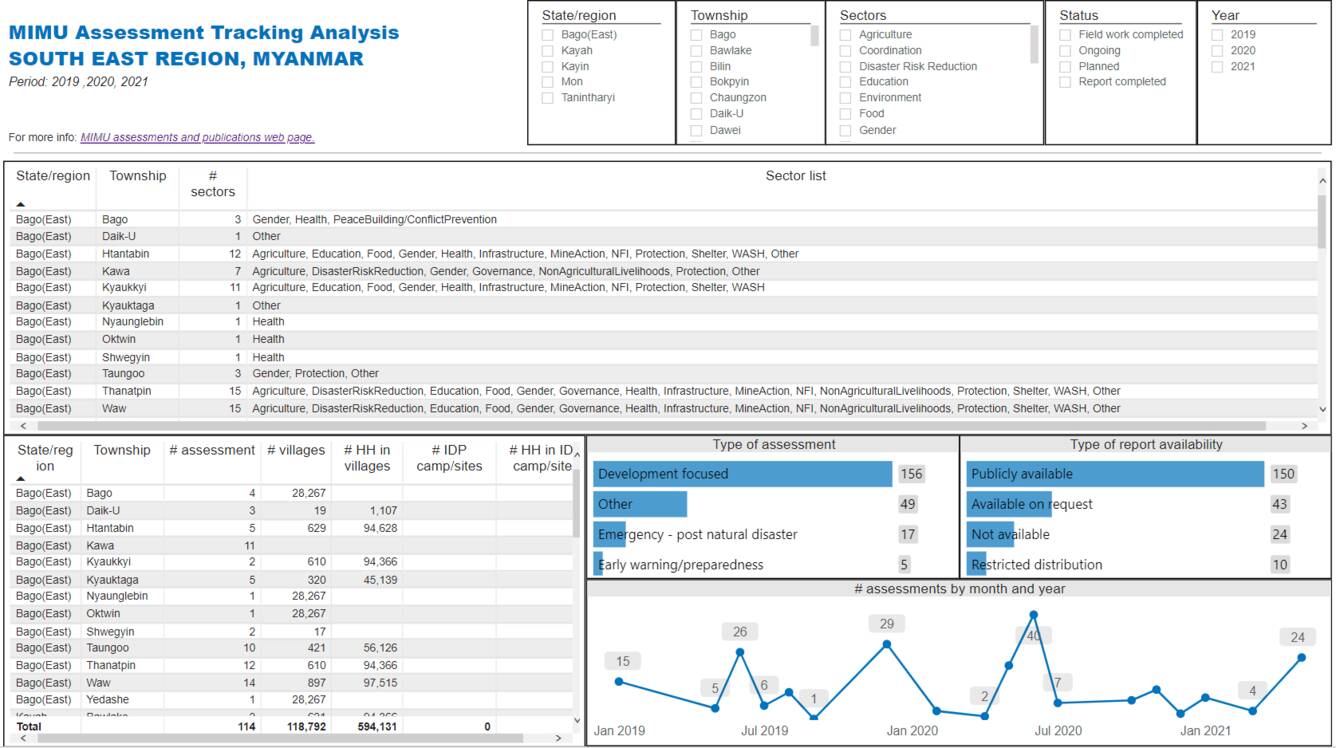Select Emergency - post natural disaster bar

point(609,534)
